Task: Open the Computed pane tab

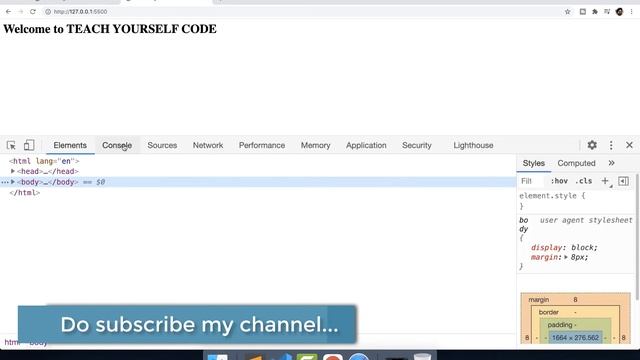Action: pyautogui.click(x=576, y=163)
